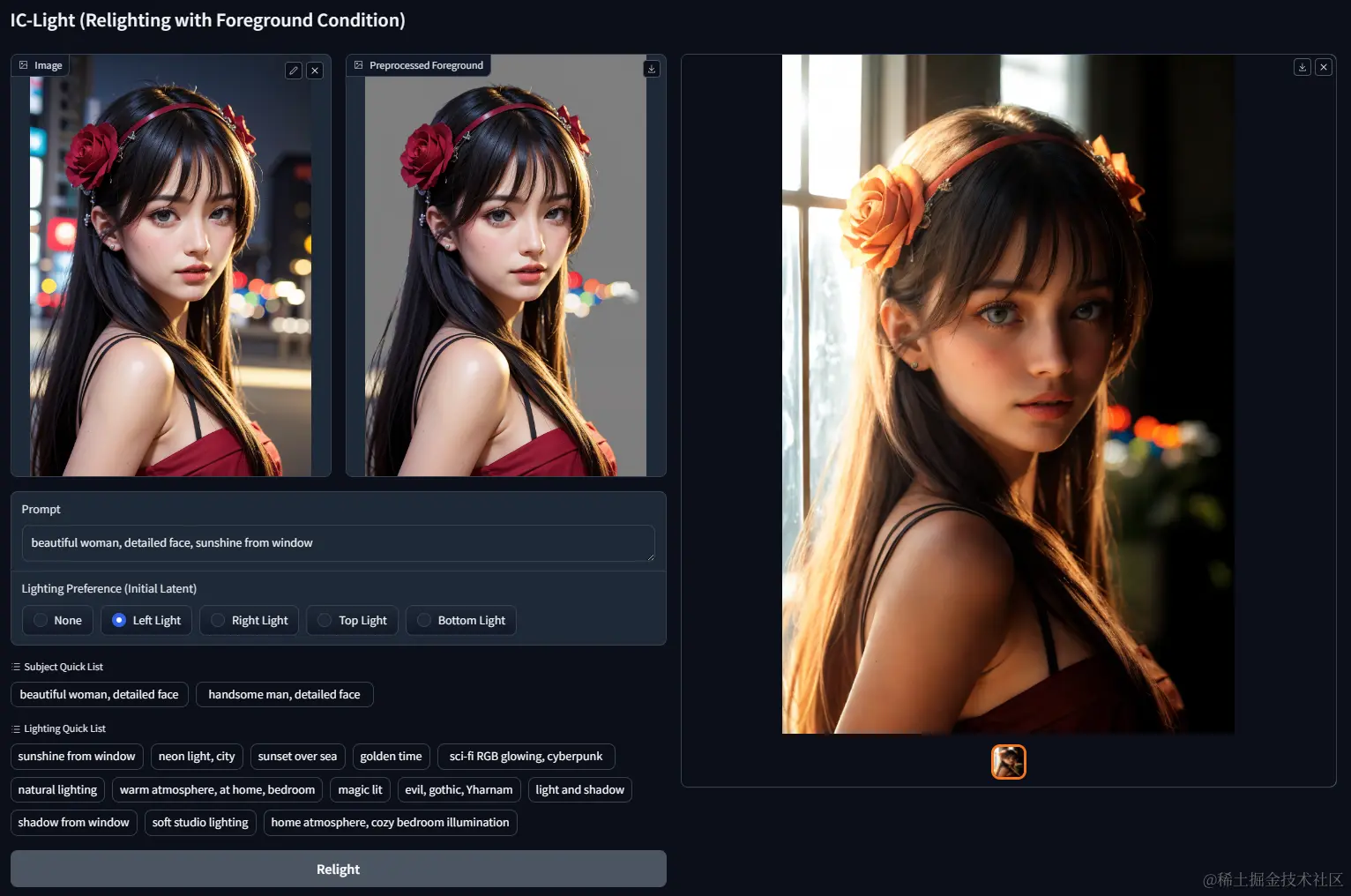Remove the uploaded input Image
Viewport: 1351px width, 896px height.
tap(315, 71)
